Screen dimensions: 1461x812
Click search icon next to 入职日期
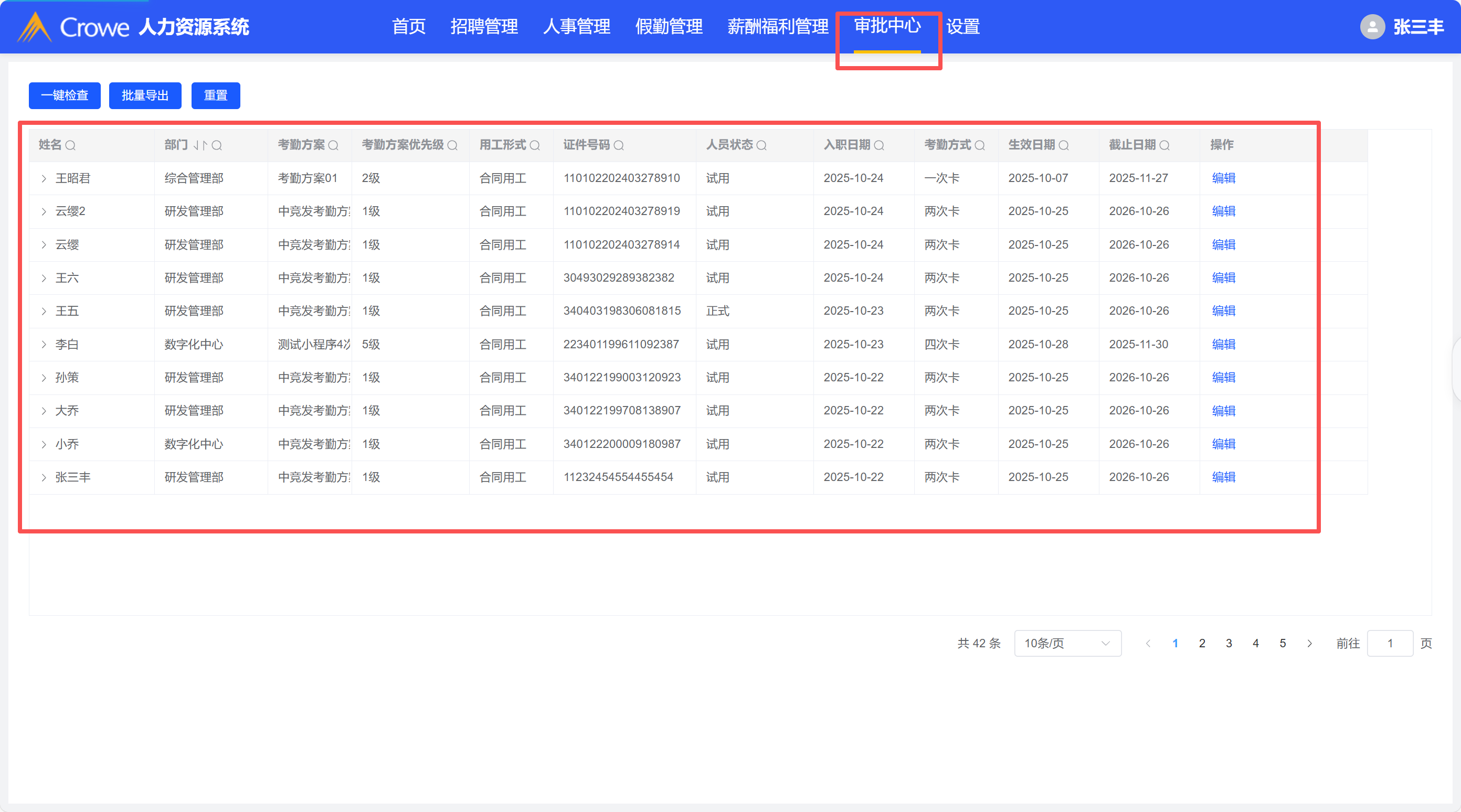(x=879, y=145)
